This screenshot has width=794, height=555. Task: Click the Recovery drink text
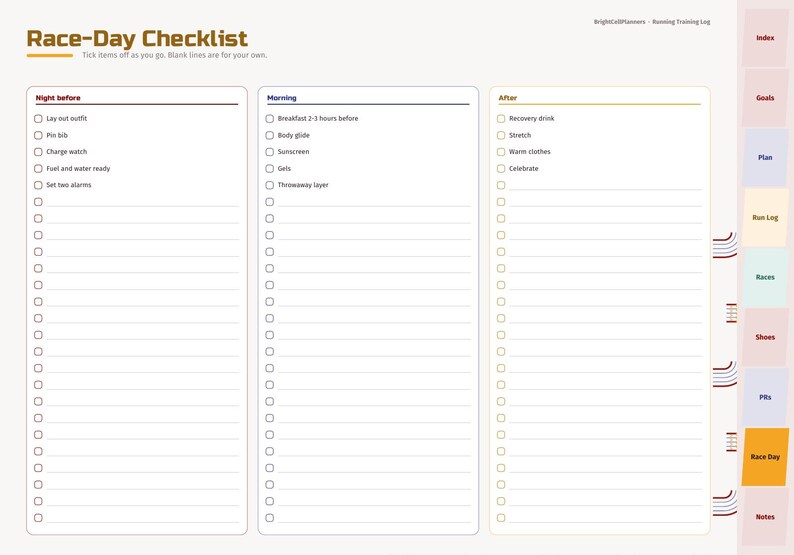pyautogui.click(x=531, y=118)
